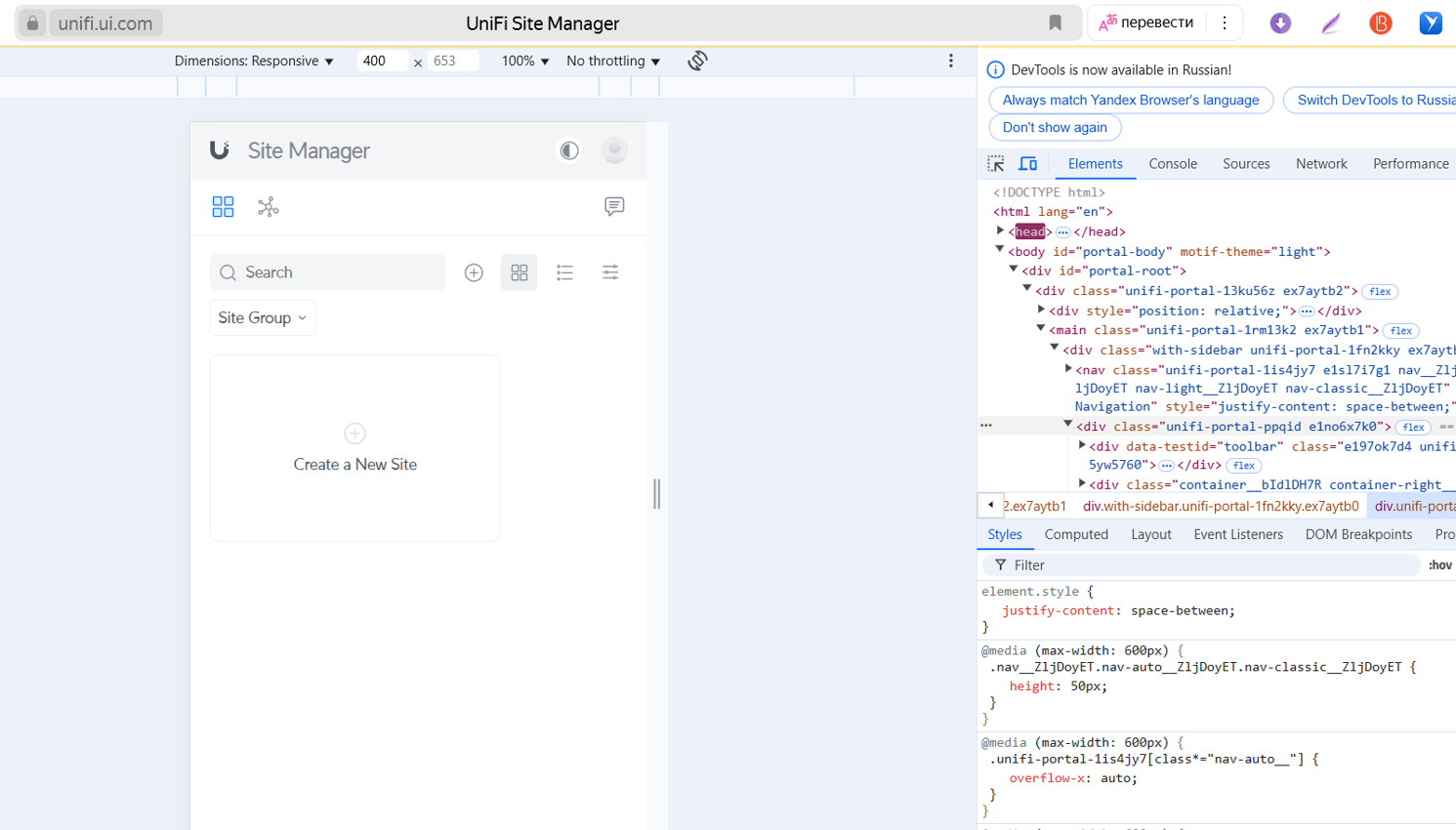Switch to the Network tab
This screenshot has width=1456, height=830.
1321,164
